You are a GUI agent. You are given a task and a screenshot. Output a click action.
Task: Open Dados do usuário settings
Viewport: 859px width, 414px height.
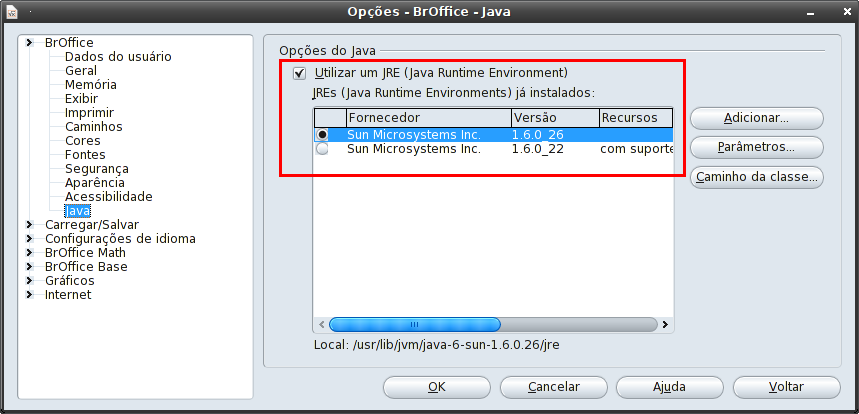pos(118,57)
